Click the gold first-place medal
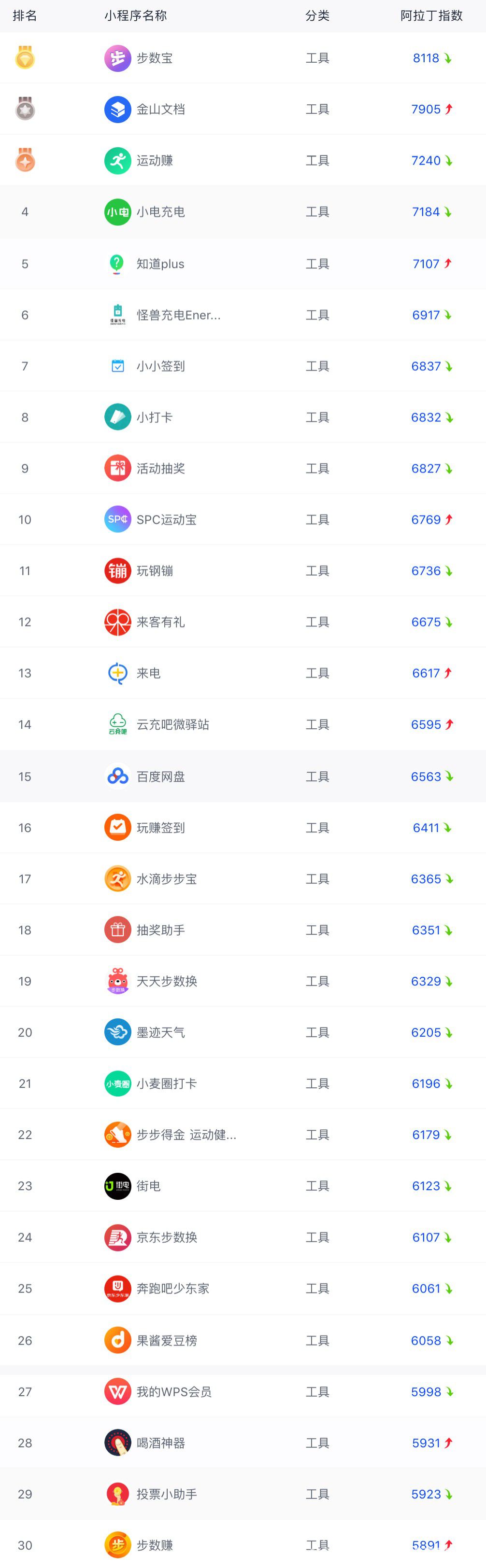Viewport: 486px width, 1568px height. click(x=25, y=58)
